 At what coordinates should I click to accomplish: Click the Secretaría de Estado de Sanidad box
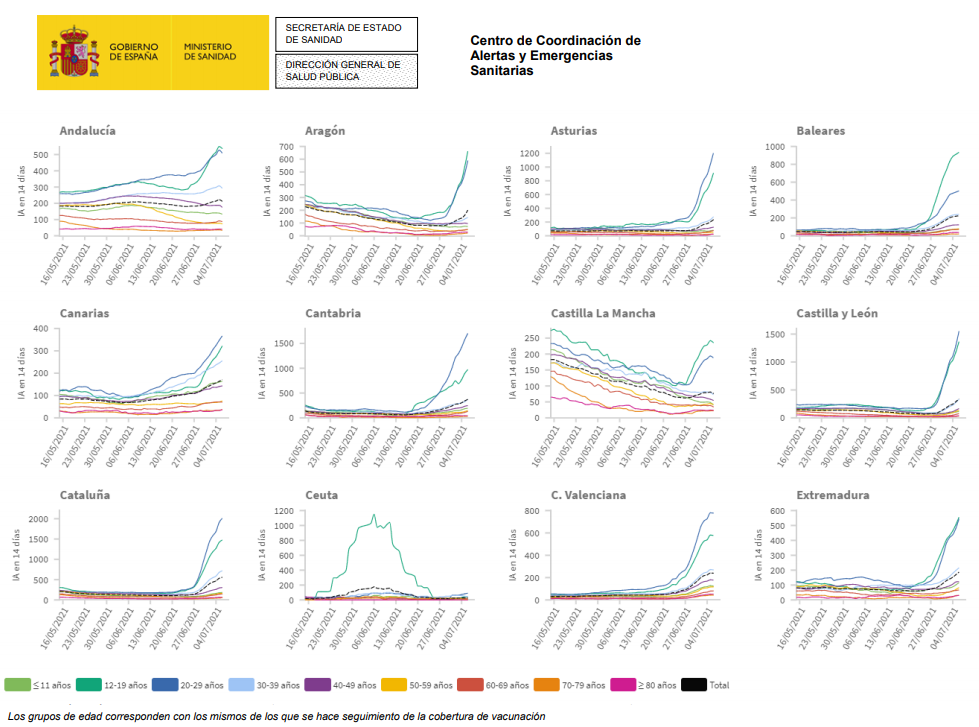[x=346, y=34]
